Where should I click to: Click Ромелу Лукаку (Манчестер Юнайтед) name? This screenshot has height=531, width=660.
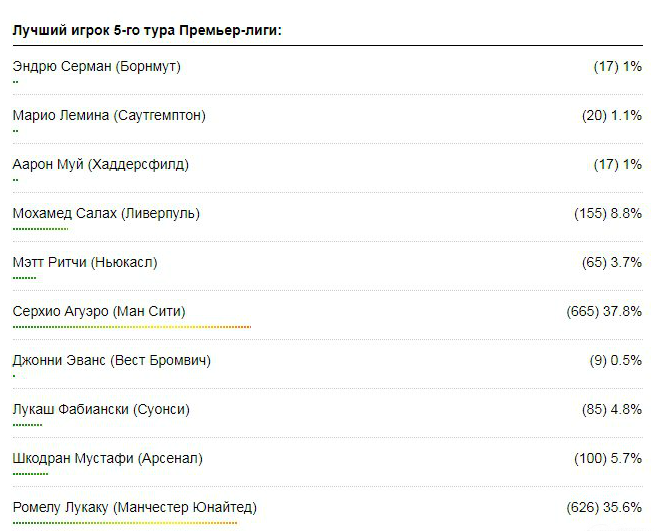[x=135, y=507]
